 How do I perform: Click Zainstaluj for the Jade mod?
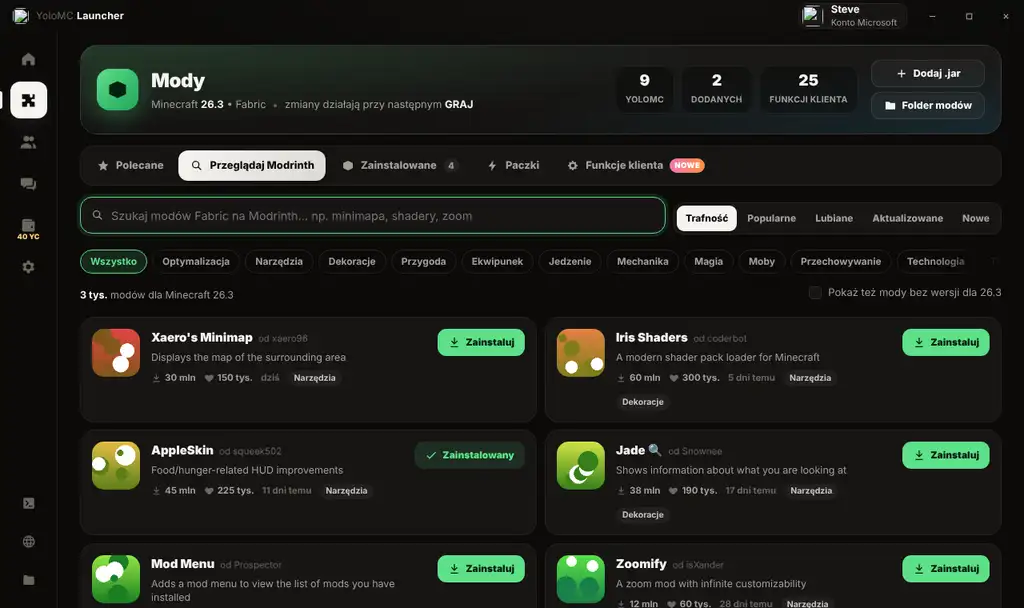(946, 455)
